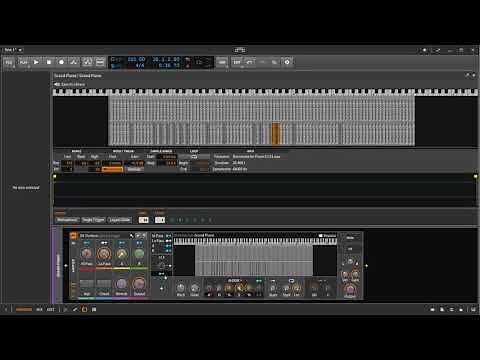Click the sample Start value field

point(166,157)
